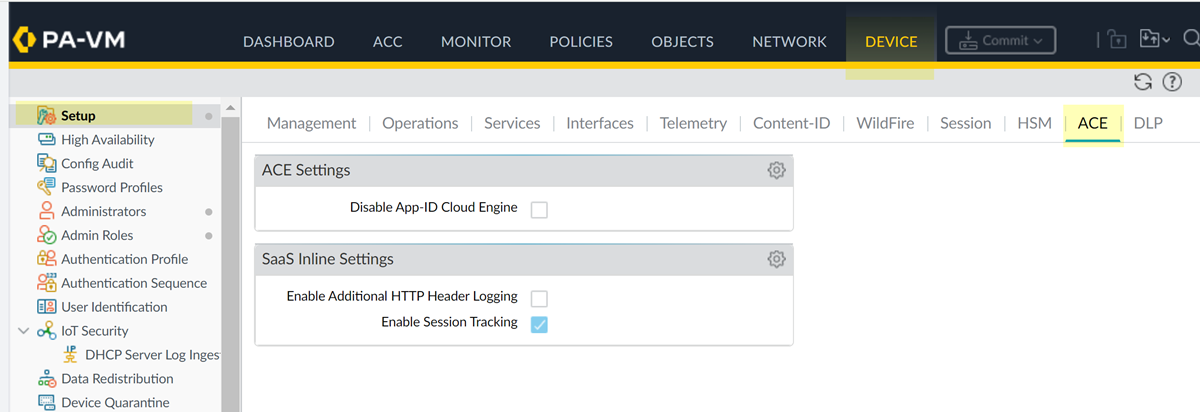This screenshot has width=1200, height=412.
Task: Click the config lock icon
Action: point(1117,41)
